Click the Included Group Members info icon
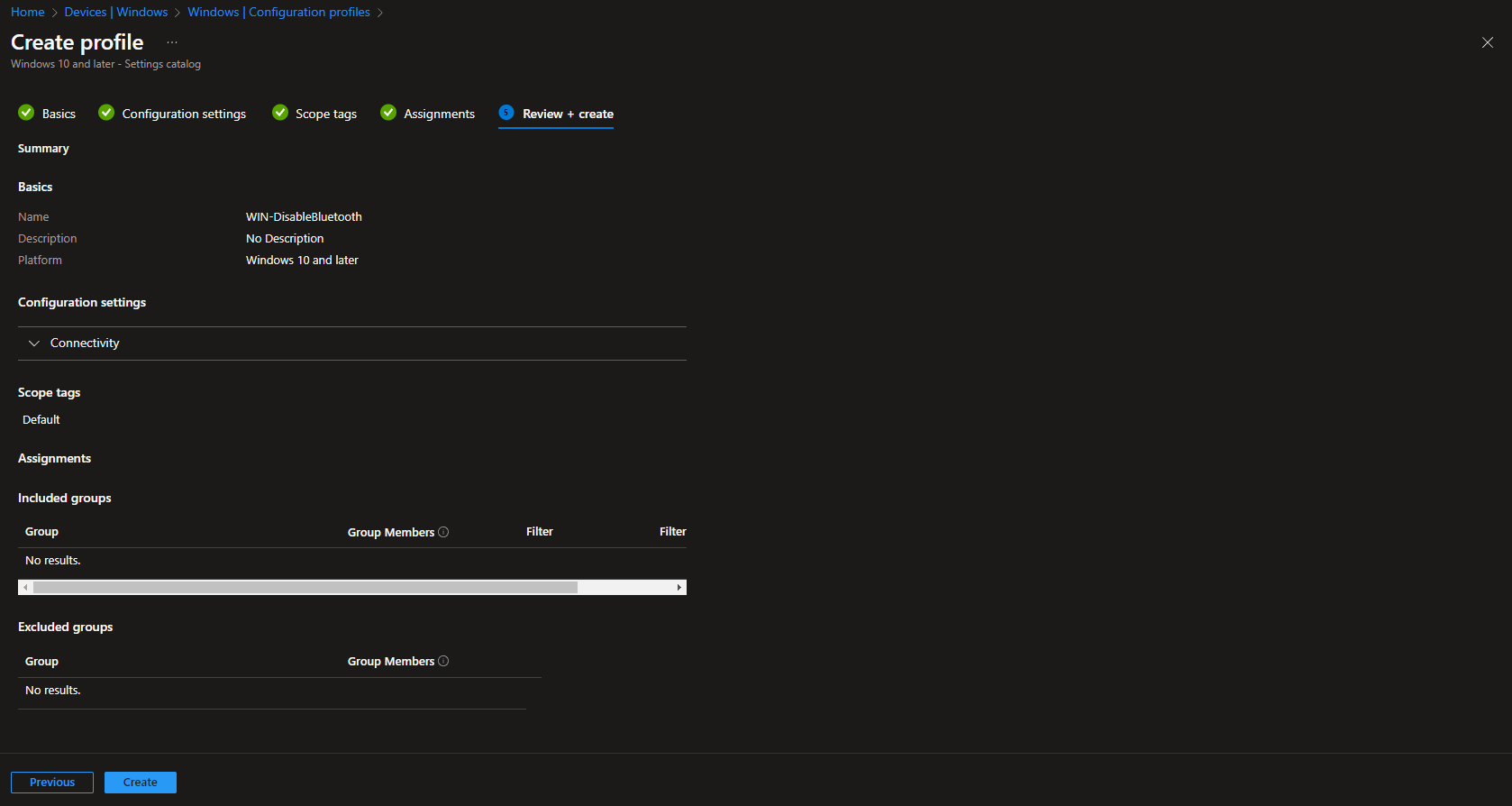The height and width of the screenshot is (806, 1512). [443, 532]
